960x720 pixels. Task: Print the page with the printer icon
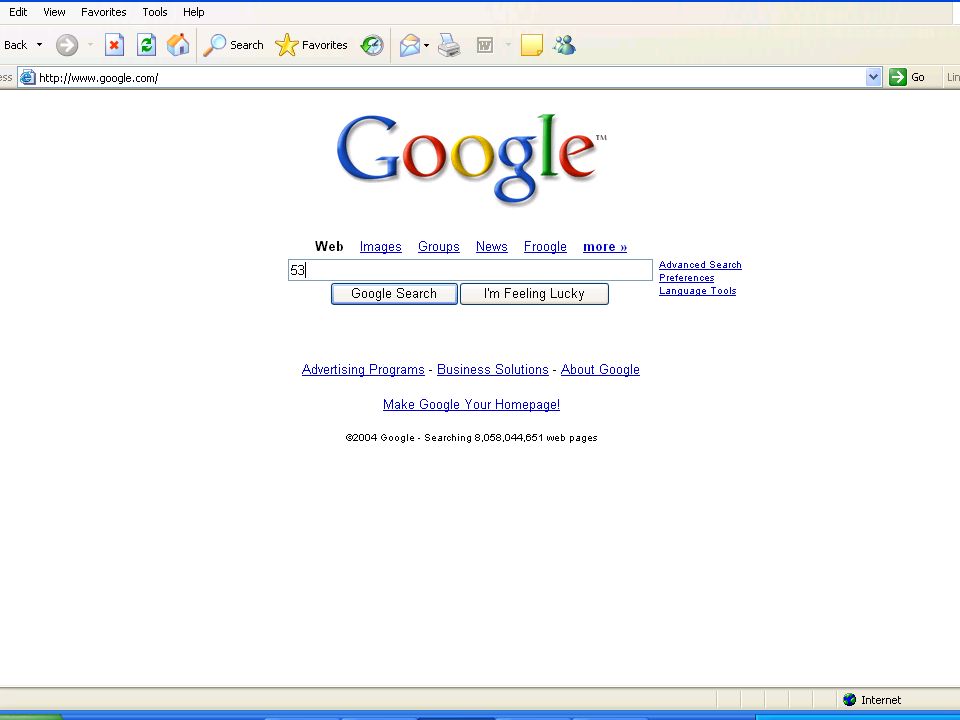pyautogui.click(x=449, y=45)
